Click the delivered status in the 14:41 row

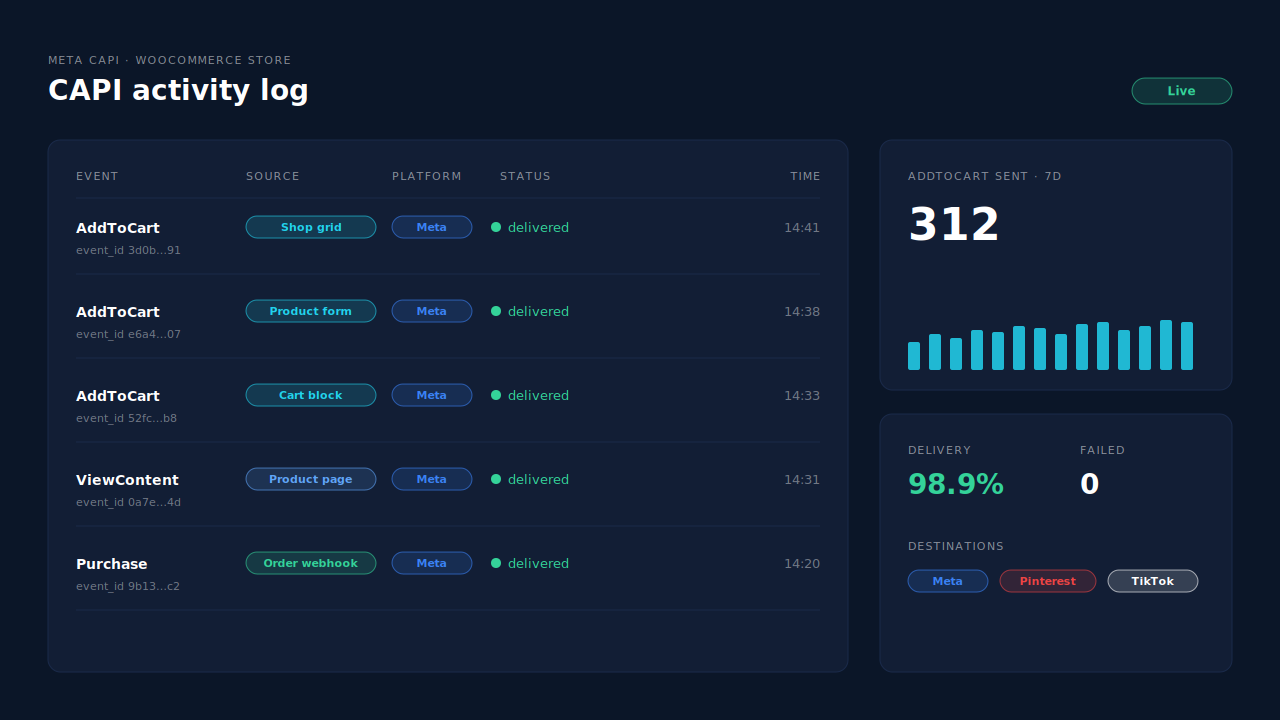tap(538, 227)
